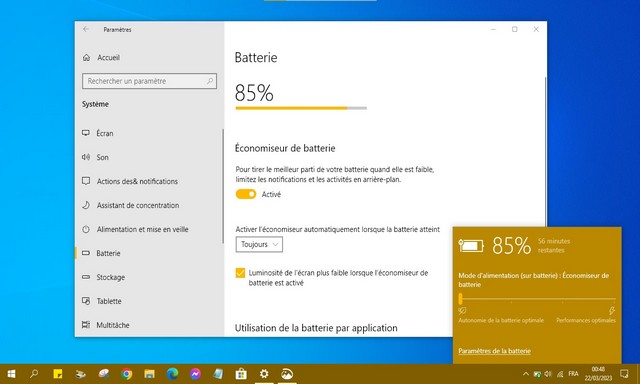The height and width of the screenshot is (384, 640).
Task: Click Performances optimales label
Action: (586, 320)
